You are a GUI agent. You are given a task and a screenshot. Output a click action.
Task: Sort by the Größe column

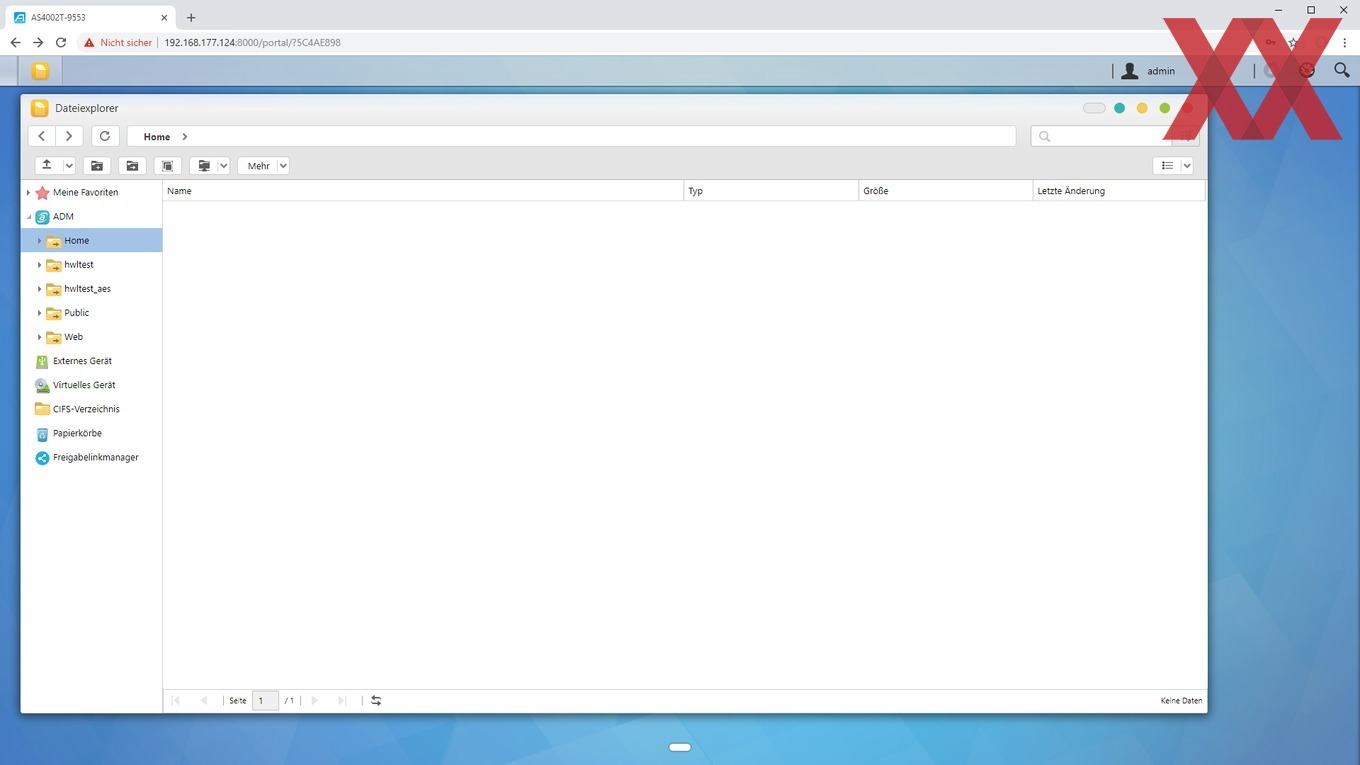(x=945, y=191)
